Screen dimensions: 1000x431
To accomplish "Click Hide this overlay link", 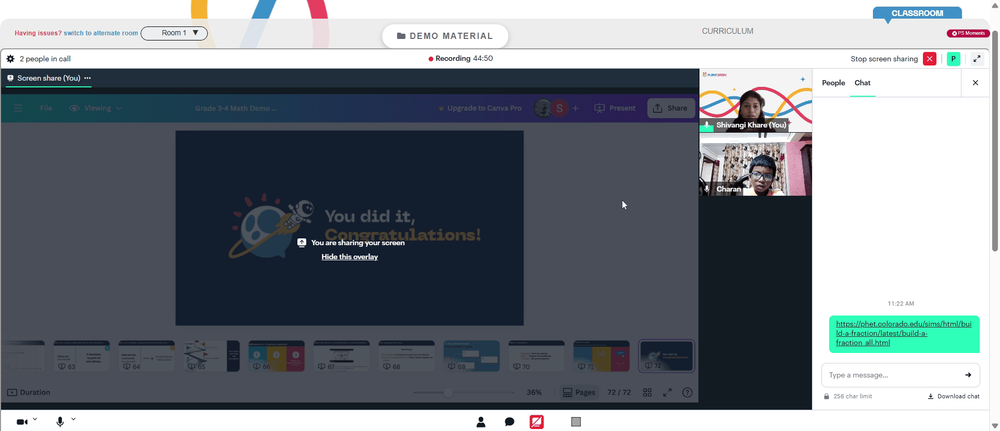I will tap(349, 257).
